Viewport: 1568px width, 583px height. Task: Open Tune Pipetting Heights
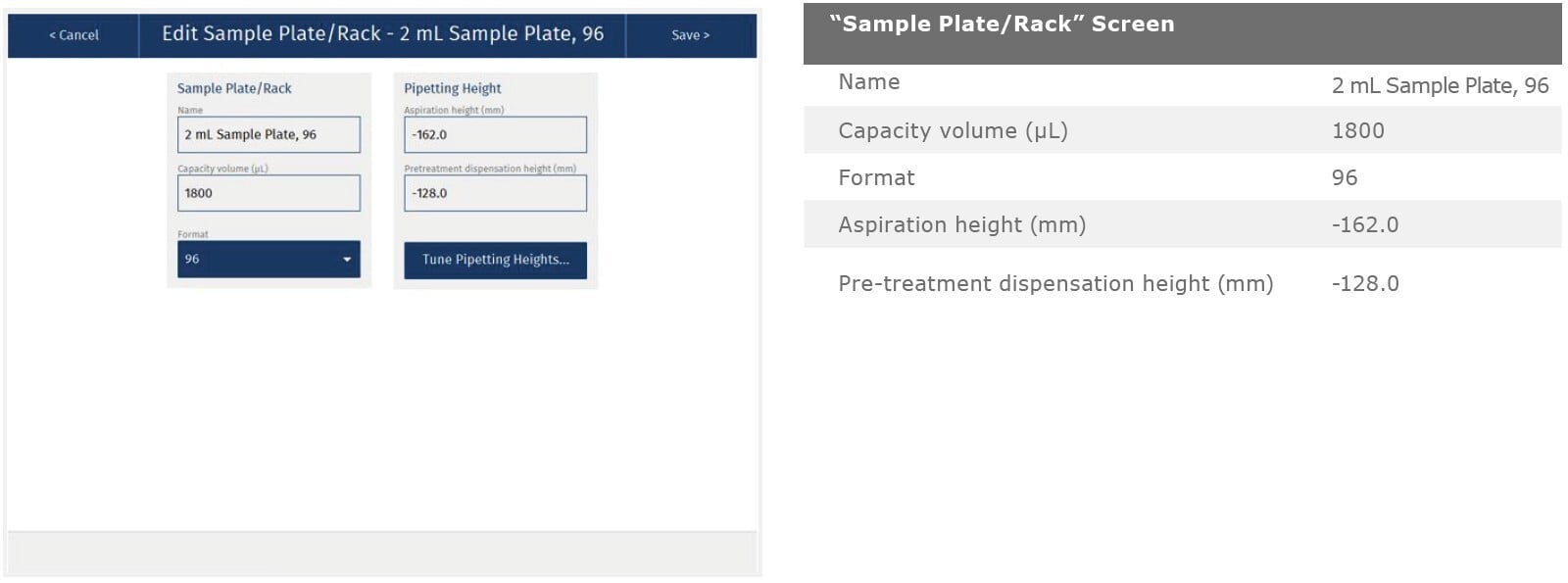[x=495, y=260]
